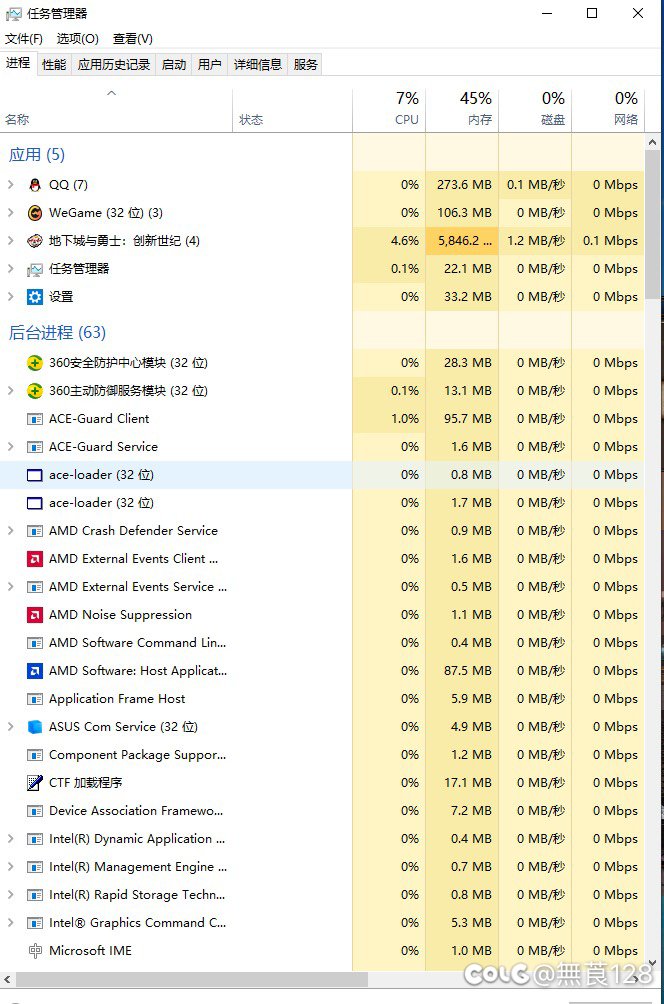Sort processes by 磁盘 column header
The height and width of the screenshot is (1004, 664).
(x=535, y=109)
